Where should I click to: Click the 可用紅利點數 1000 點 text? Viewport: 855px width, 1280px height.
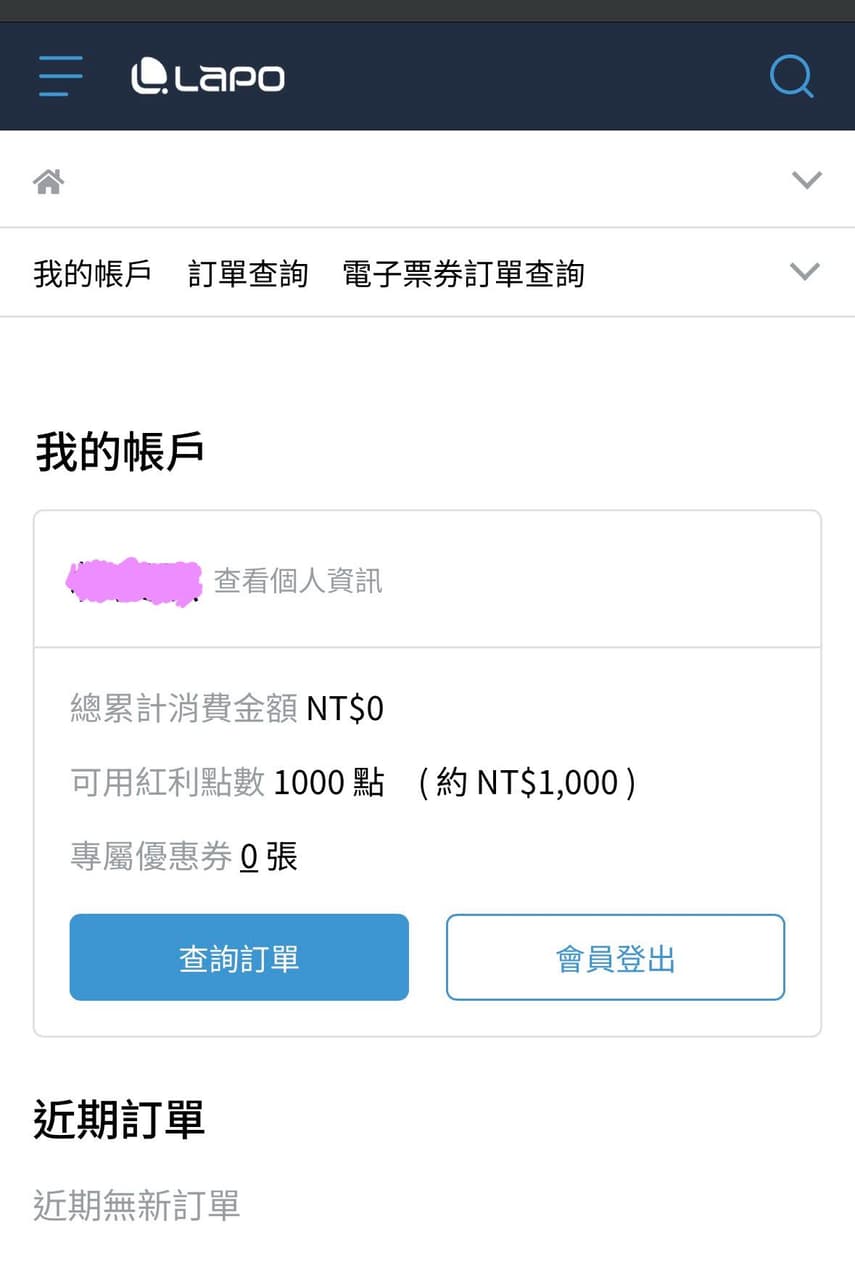click(227, 782)
